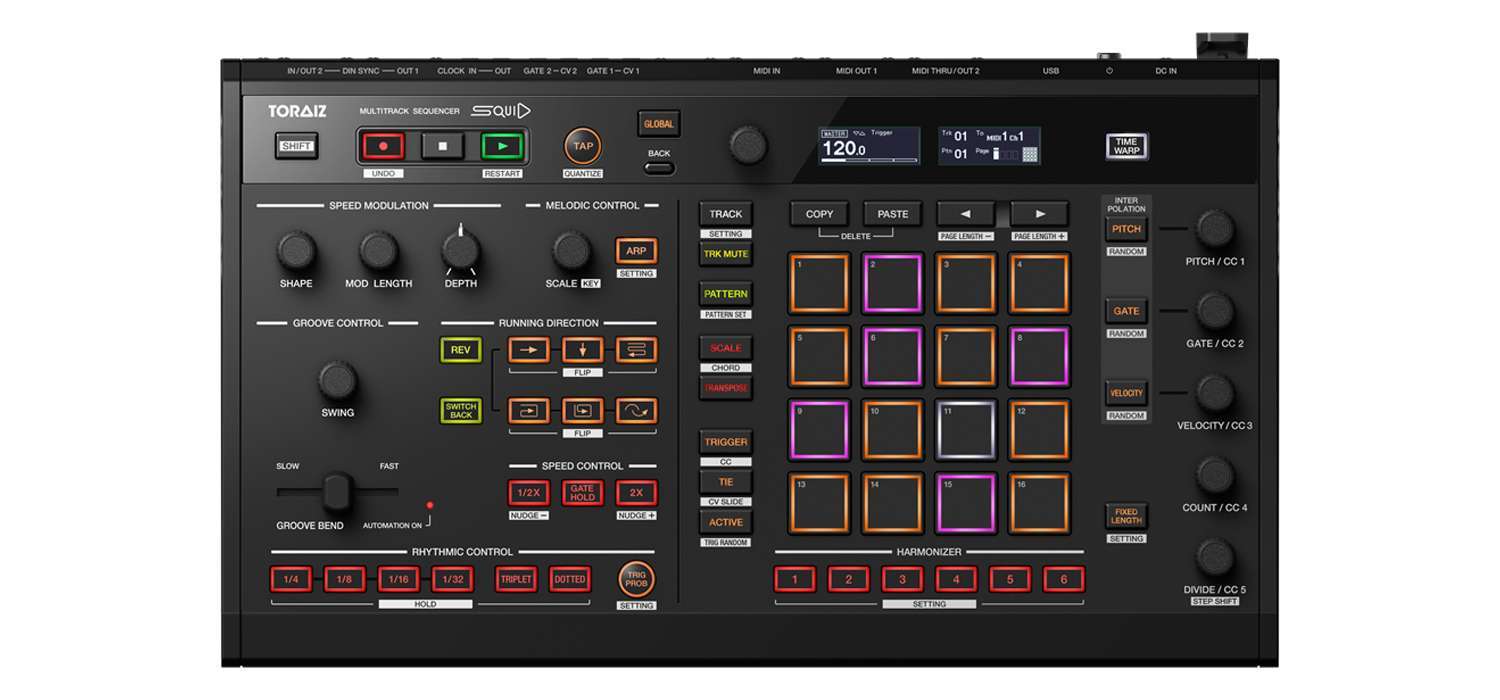Select the 1/16 rhythmic button
This screenshot has width=1500, height=700.
398,579
